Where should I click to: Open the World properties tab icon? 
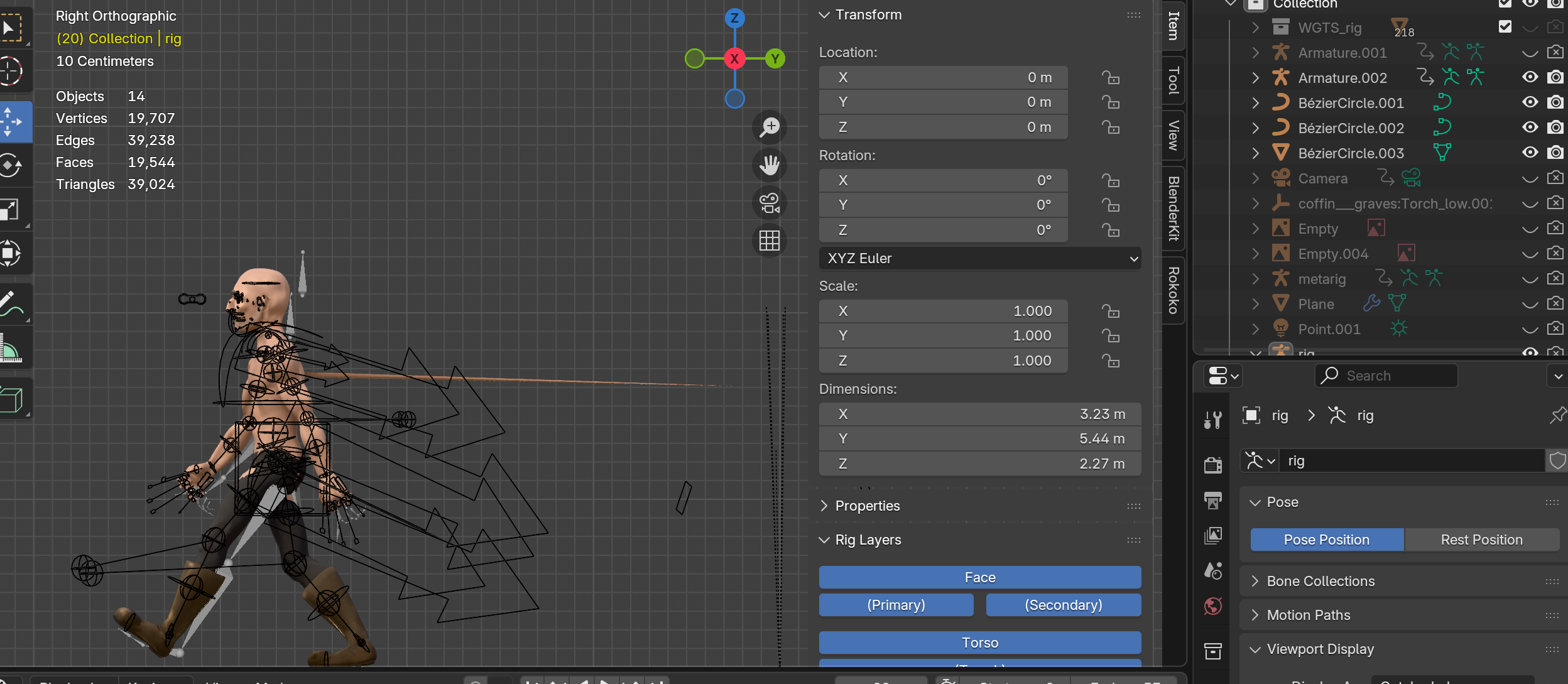[x=1213, y=606]
